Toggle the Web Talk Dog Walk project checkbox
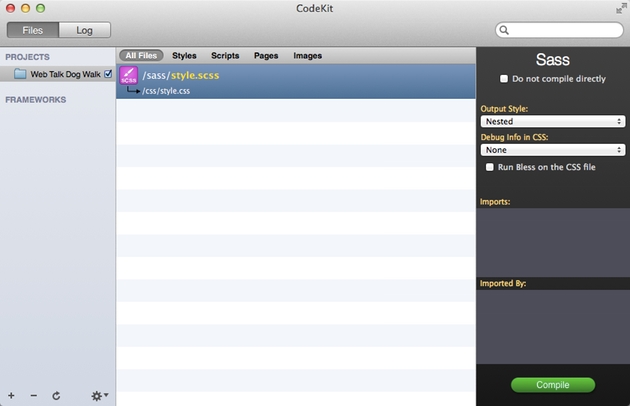The image size is (630, 406). [108, 74]
